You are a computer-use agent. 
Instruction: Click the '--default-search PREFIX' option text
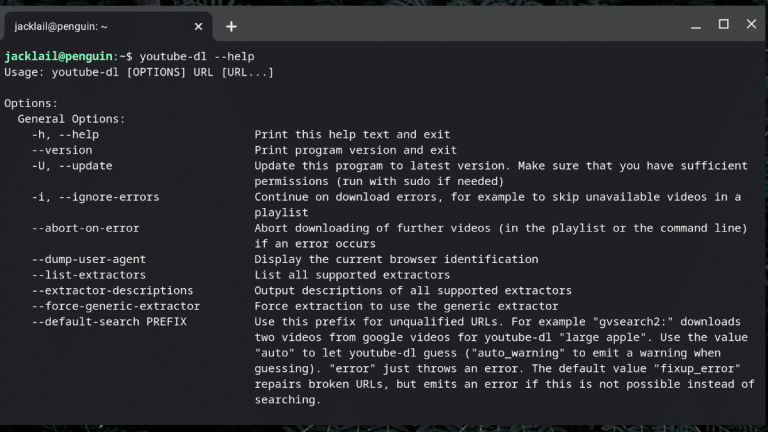tap(109, 322)
